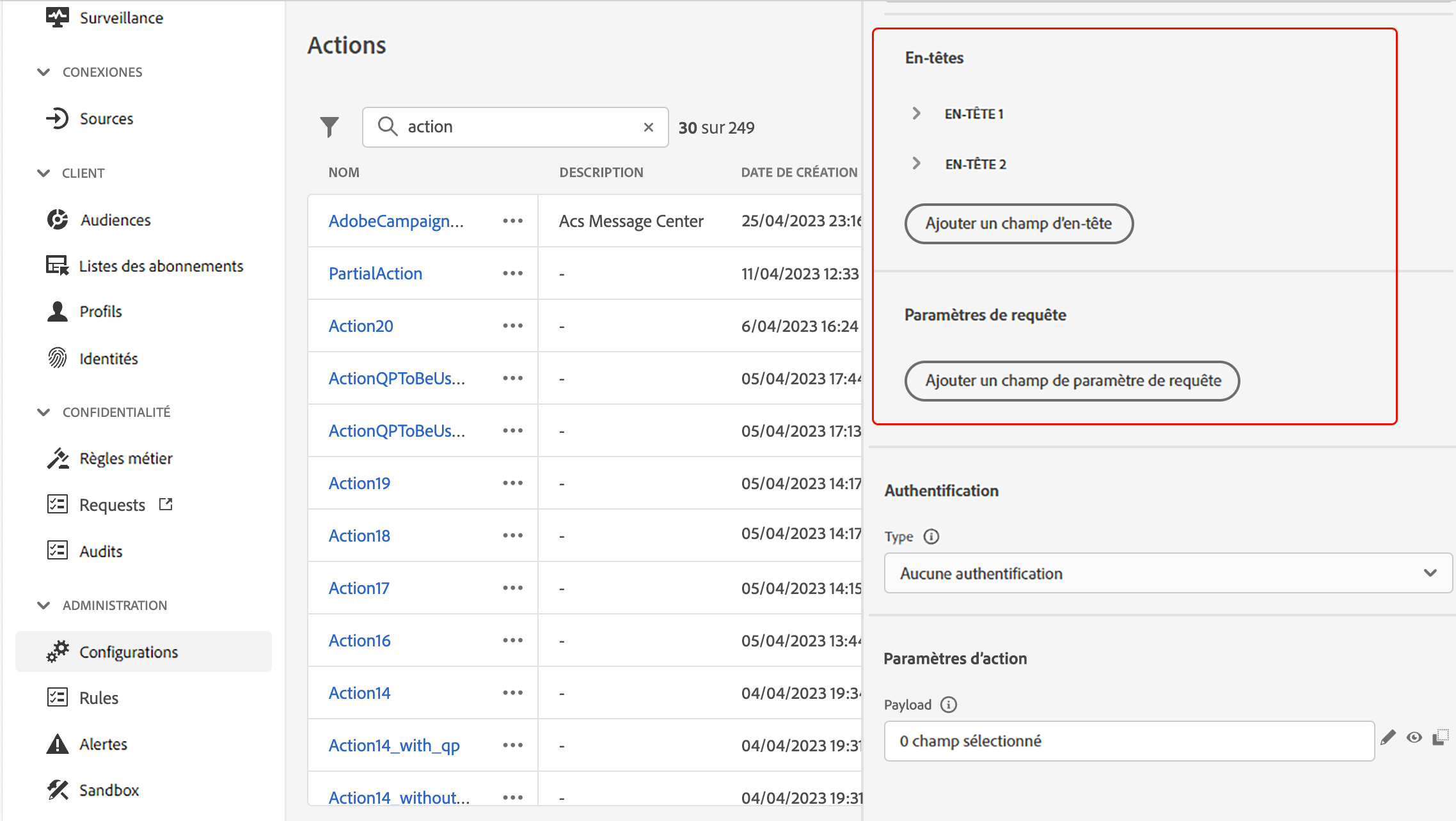Screen dimensions: 1456x821
Task: Toggle the eye icon next to Payload
Action: (x=1414, y=738)
